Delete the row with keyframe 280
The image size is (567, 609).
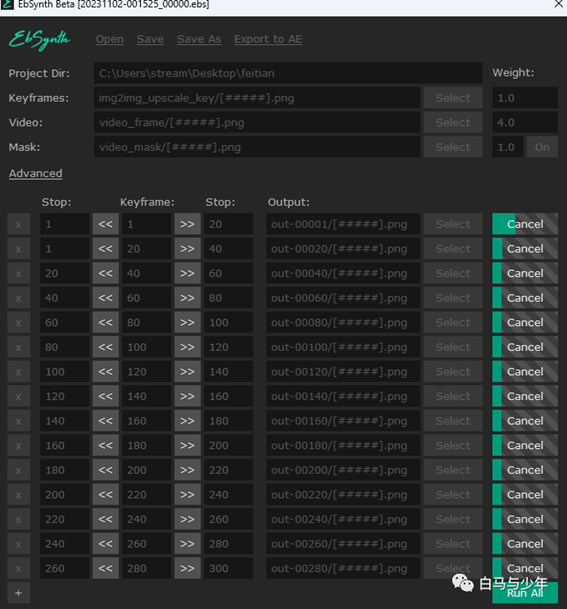coord(19,568)
